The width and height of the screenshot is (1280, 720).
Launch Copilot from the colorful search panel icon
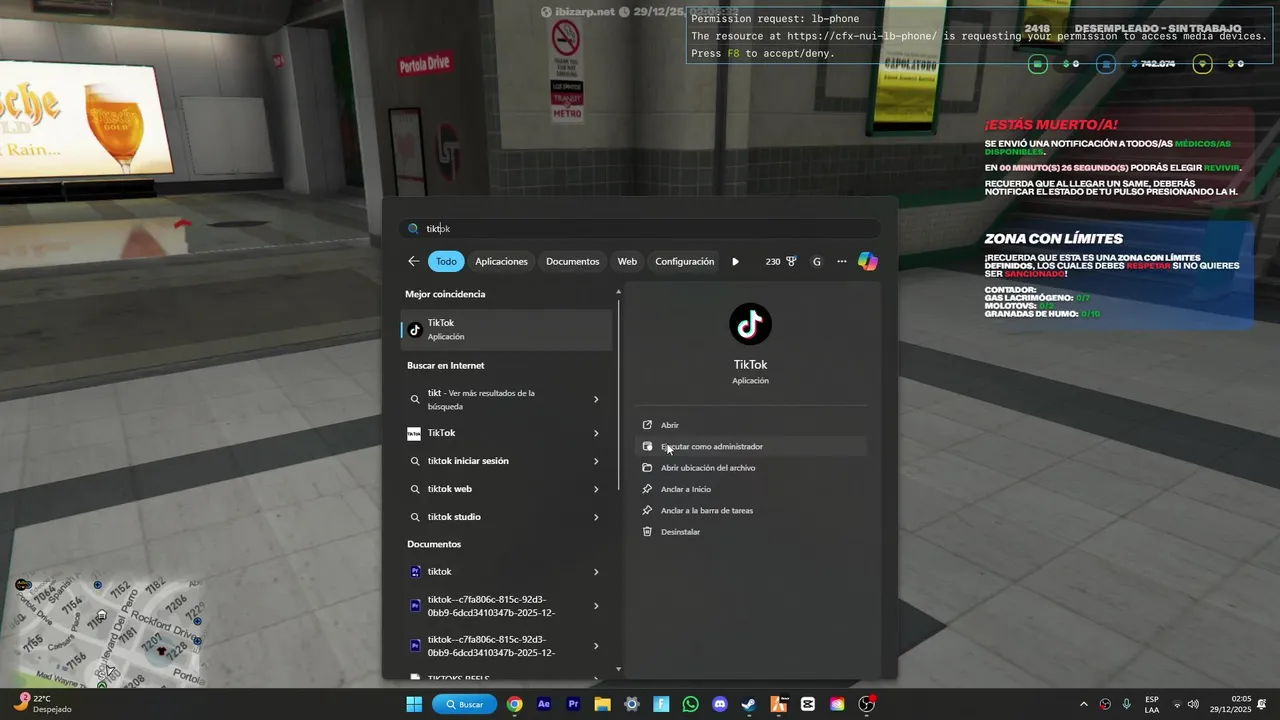[x=868, y=261]
